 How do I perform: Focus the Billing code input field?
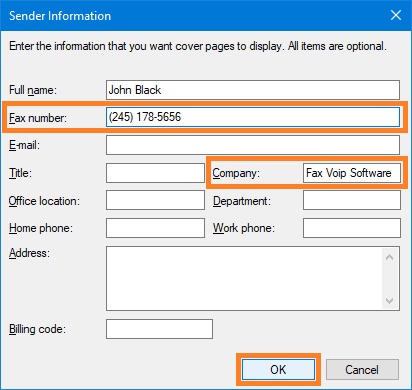pyautogui.click(x=159, y=329)
